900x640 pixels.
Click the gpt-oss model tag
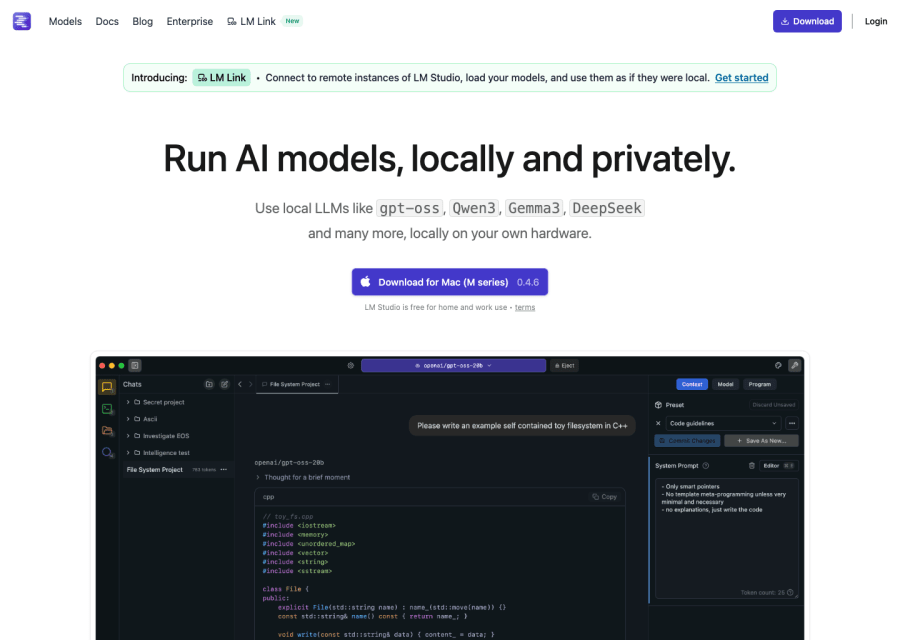pyautogui.click(x=409, y=208)
